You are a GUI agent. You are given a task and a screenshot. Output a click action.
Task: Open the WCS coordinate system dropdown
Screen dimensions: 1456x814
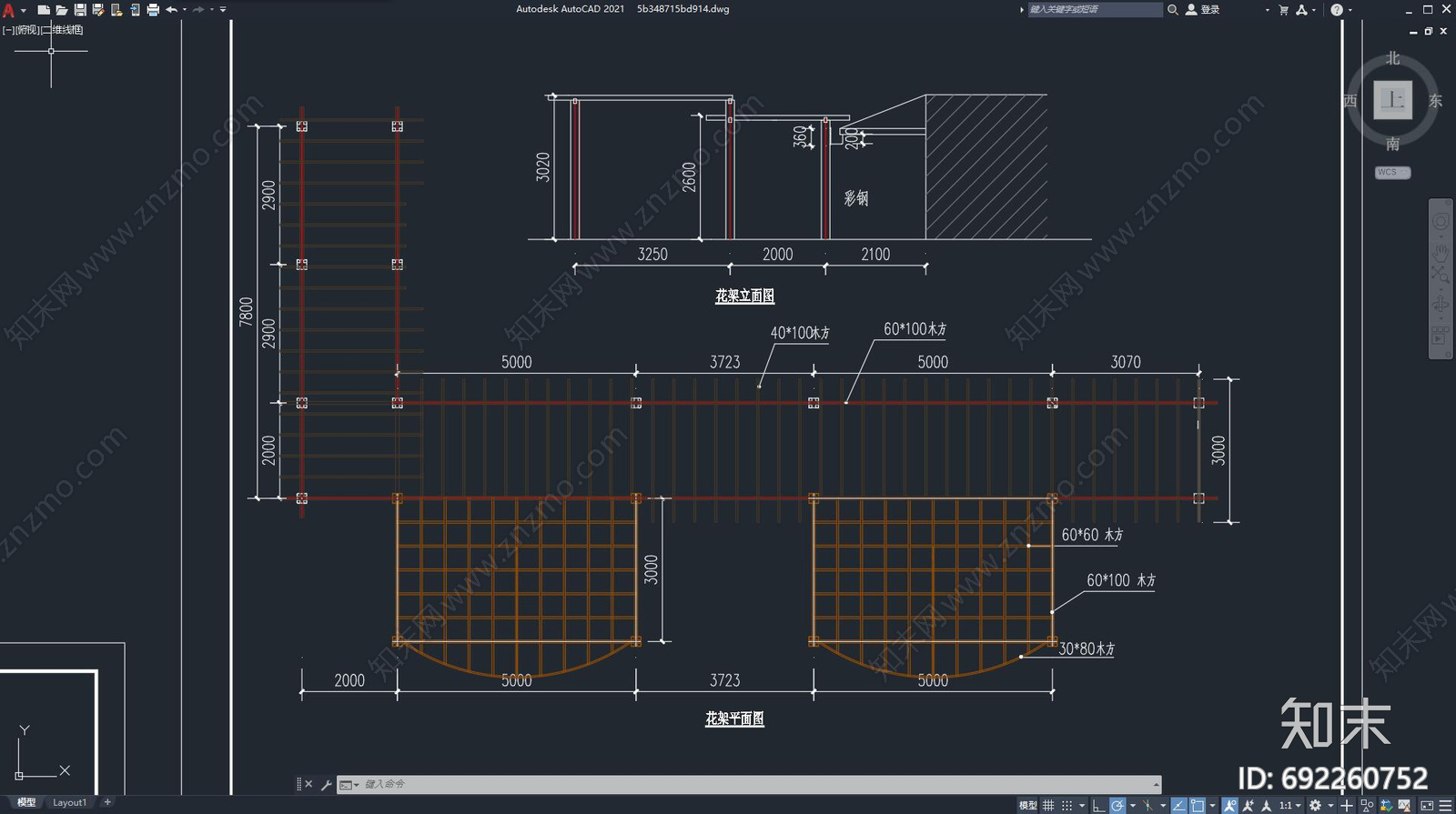tap(1392, 172)
